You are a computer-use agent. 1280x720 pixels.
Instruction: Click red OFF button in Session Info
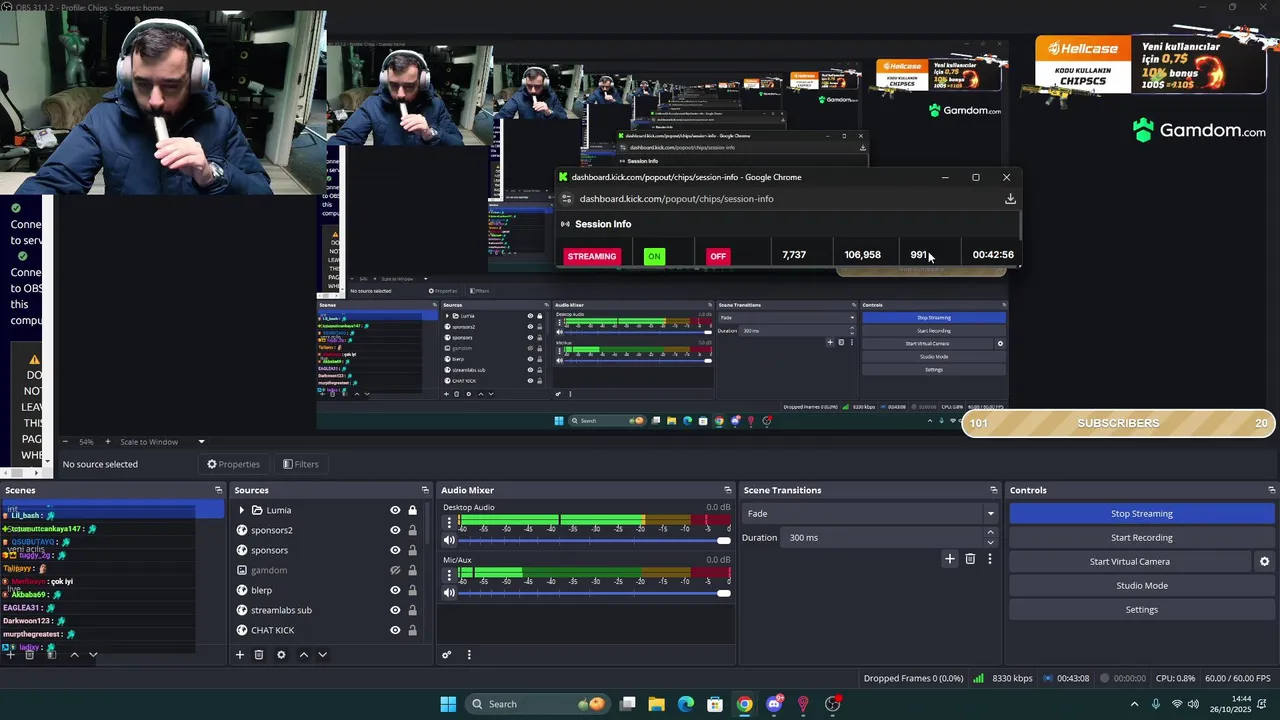click(718, 256)
